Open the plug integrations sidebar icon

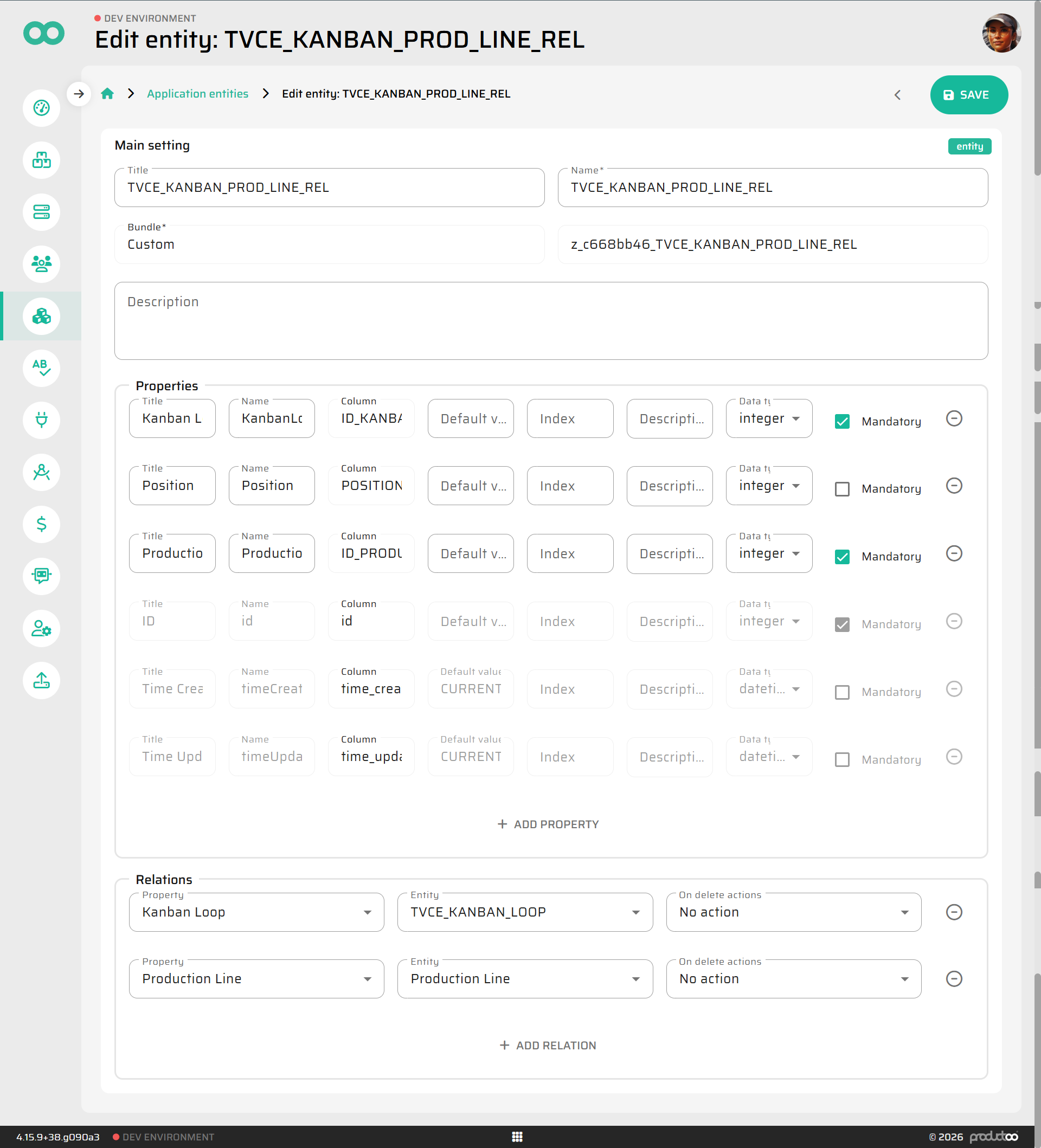coord(42,420)
